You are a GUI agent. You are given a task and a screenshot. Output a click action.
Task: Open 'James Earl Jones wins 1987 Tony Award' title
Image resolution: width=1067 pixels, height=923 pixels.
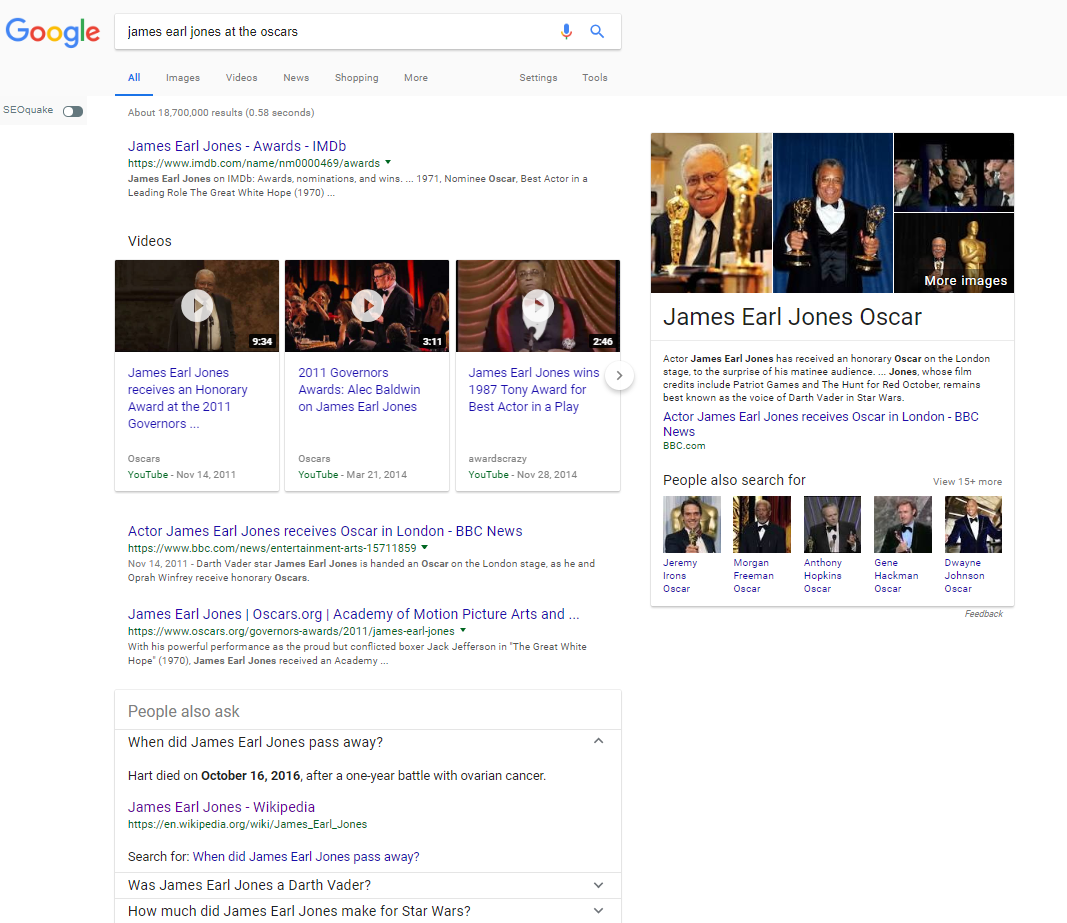coord(534,389)
